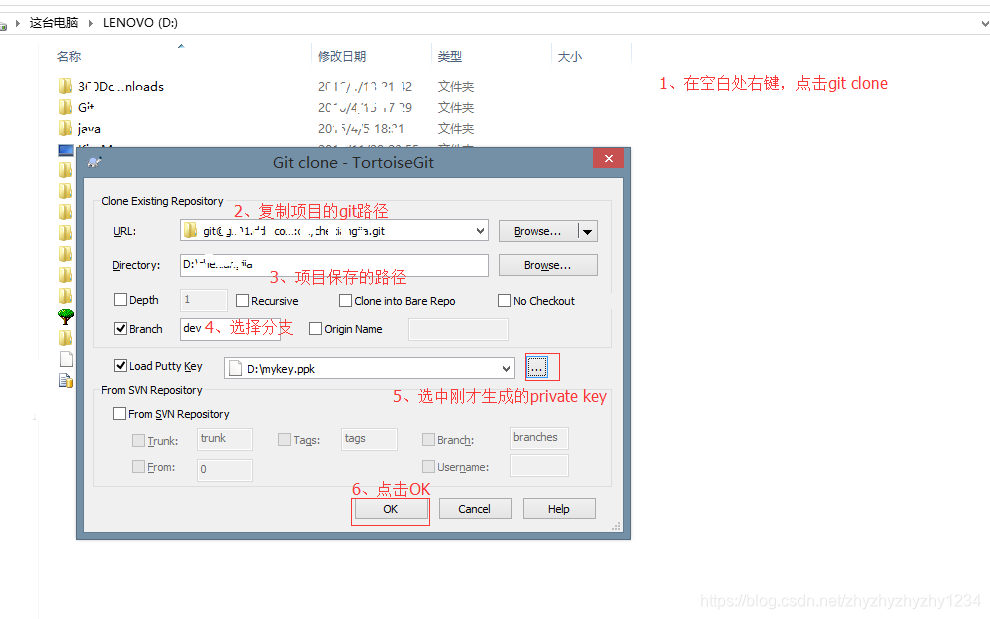Confirm the clone with OK
Viewport: 990px width, 619px height.
coord(390,509)
